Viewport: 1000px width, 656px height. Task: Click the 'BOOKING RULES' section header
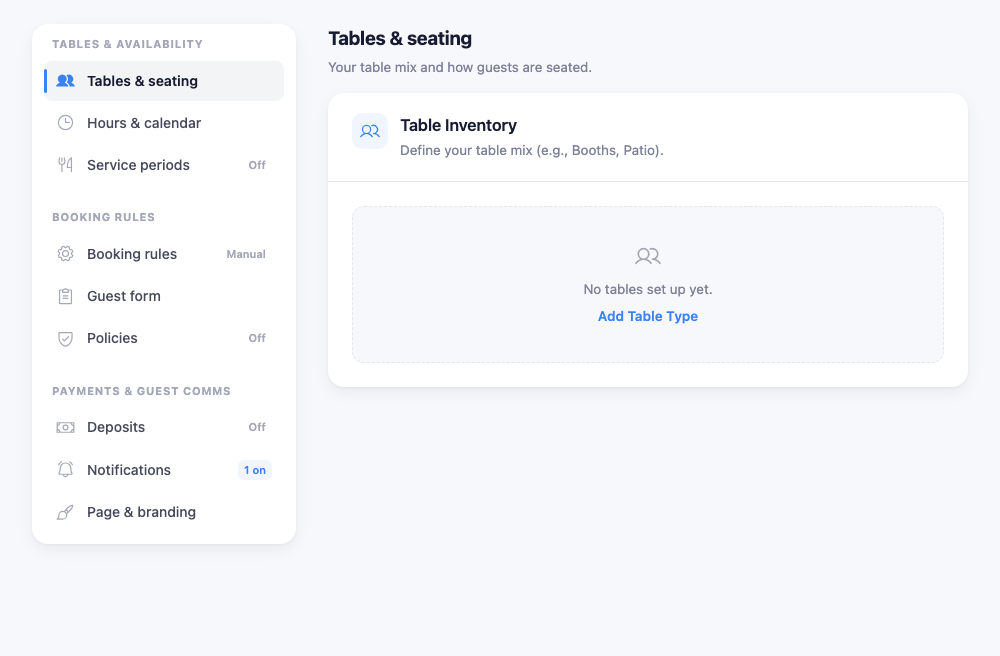103,217
